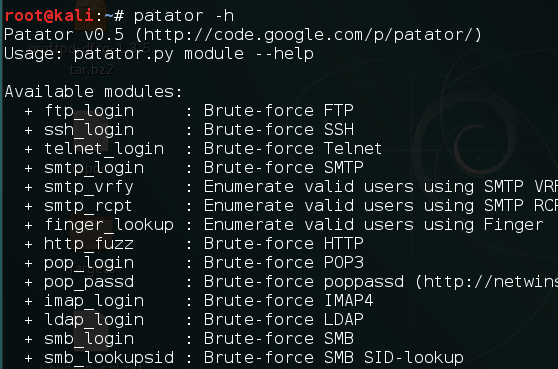The height and width of the screenshot is (369, 558).
Task: Click the smb_lookupsid module name
Action: (x=109, y=358)
